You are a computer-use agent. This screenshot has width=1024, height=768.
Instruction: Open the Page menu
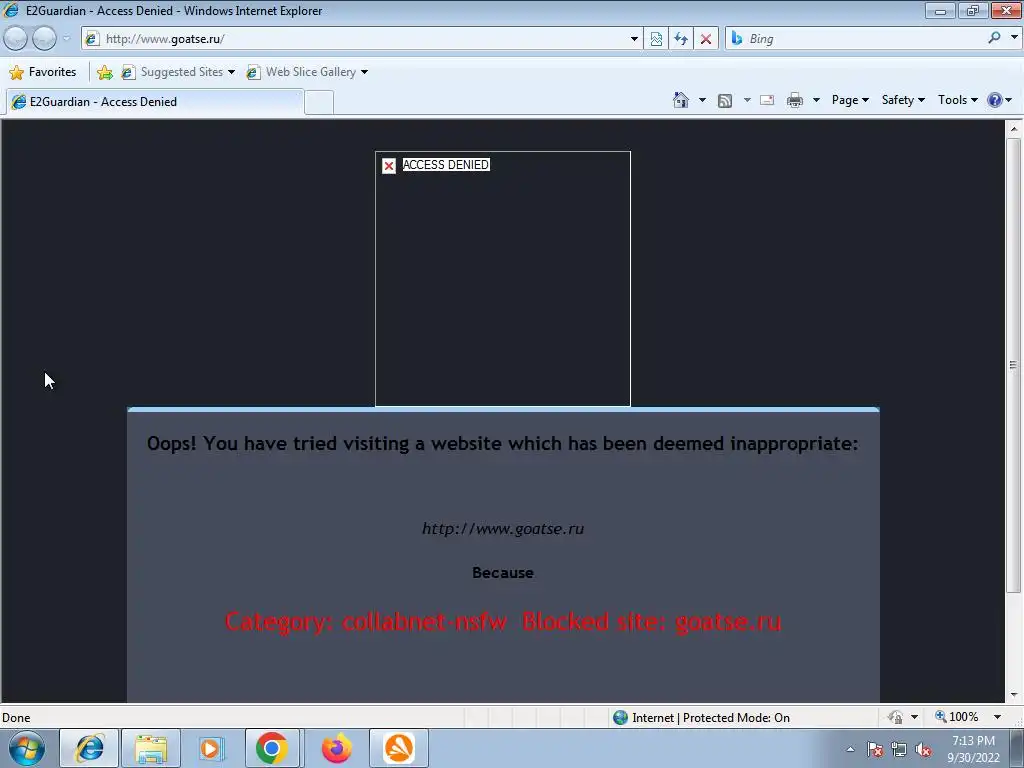click(x=850, y=100)
